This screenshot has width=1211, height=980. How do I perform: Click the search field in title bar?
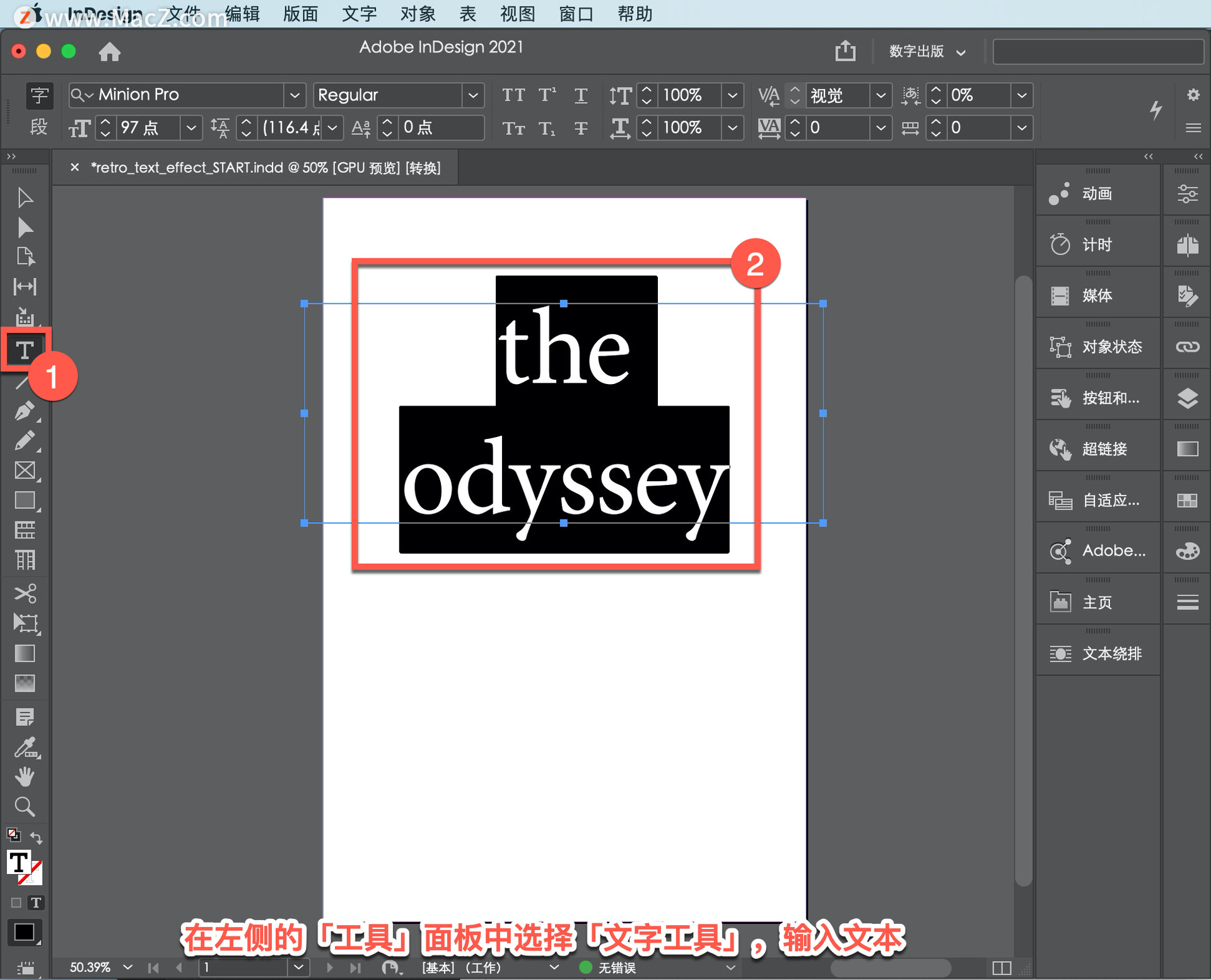pyautogui.click(x=1098, y=51)
